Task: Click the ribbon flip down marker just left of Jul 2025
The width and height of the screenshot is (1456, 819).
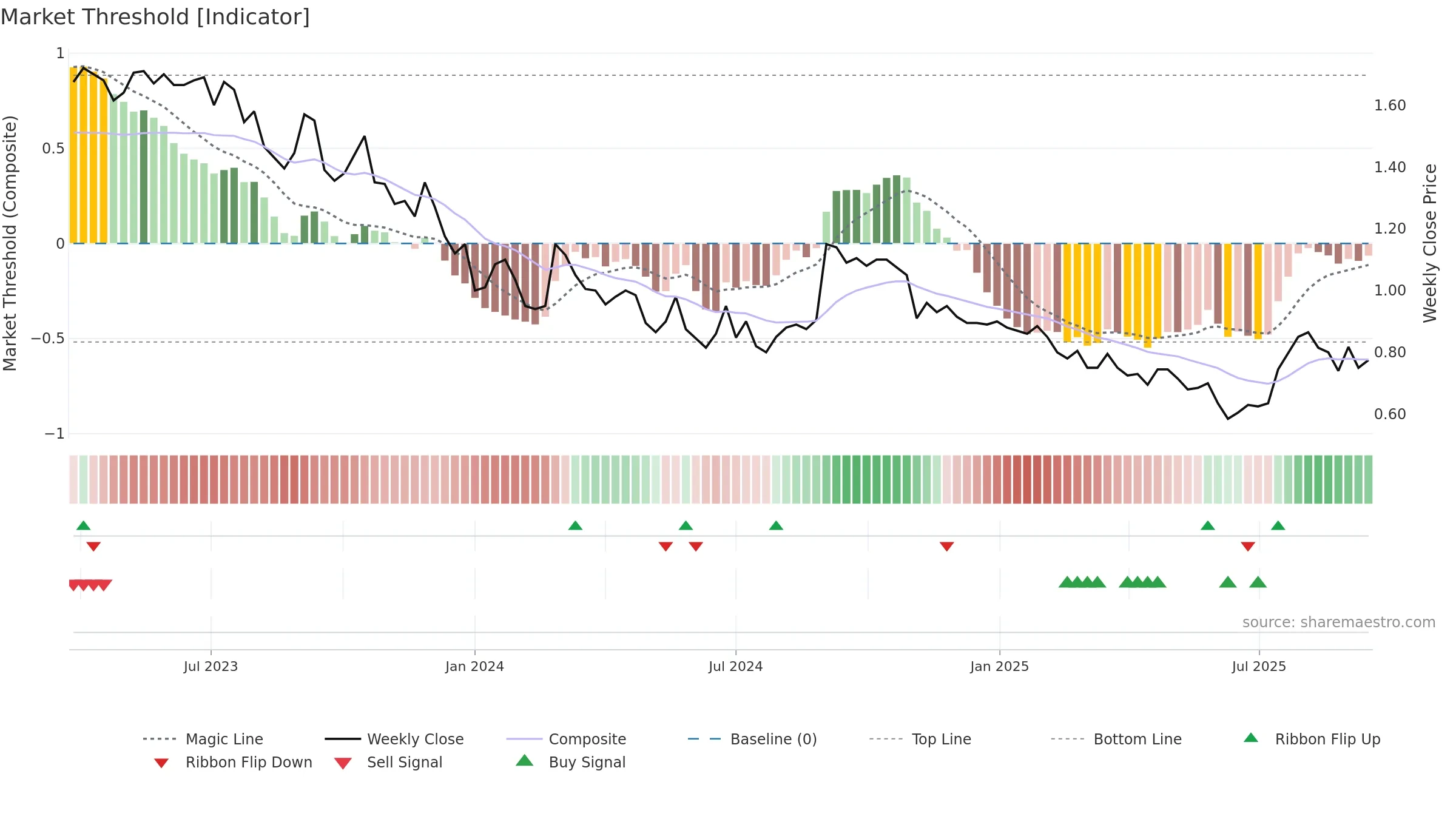Action: [x=1248, y=547]
